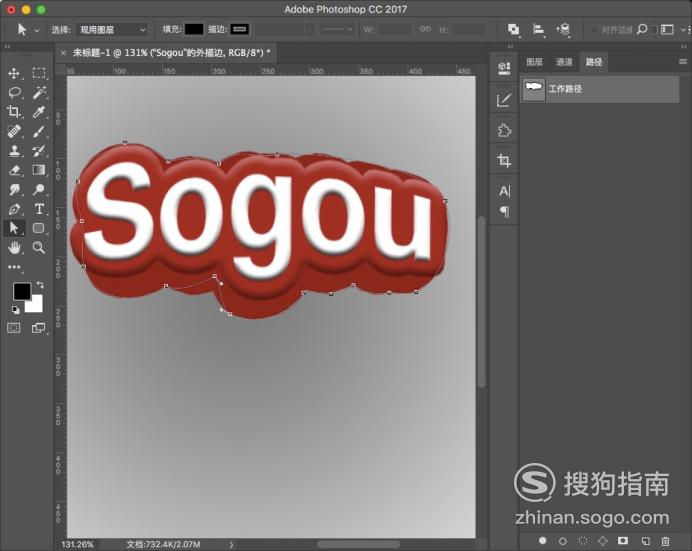
Task: Select the Hand tool
Action: tap(14, 247)
